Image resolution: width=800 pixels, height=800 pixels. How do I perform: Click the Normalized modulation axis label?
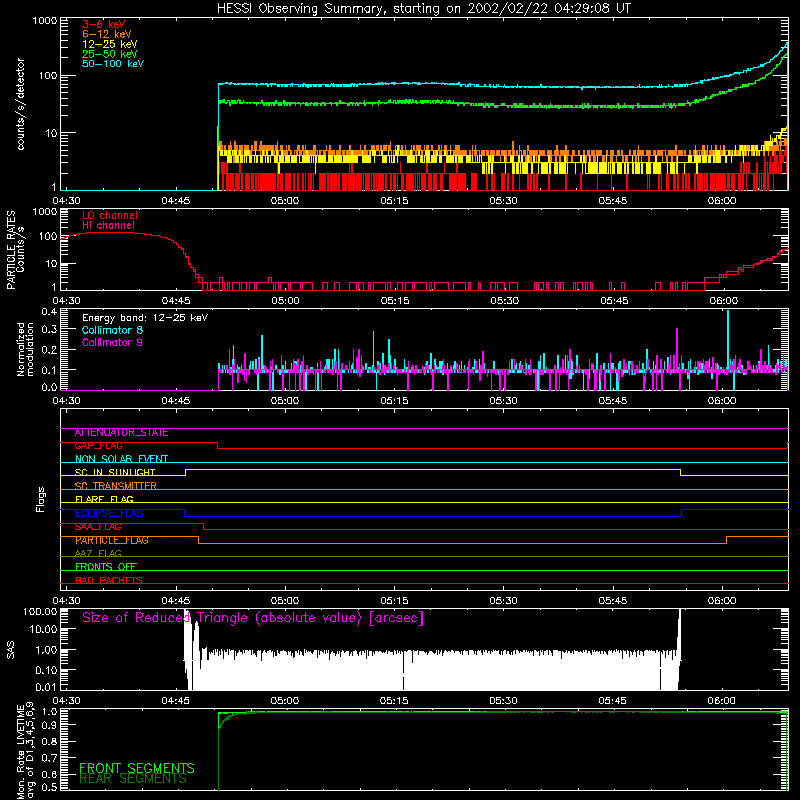click(26, 349)
